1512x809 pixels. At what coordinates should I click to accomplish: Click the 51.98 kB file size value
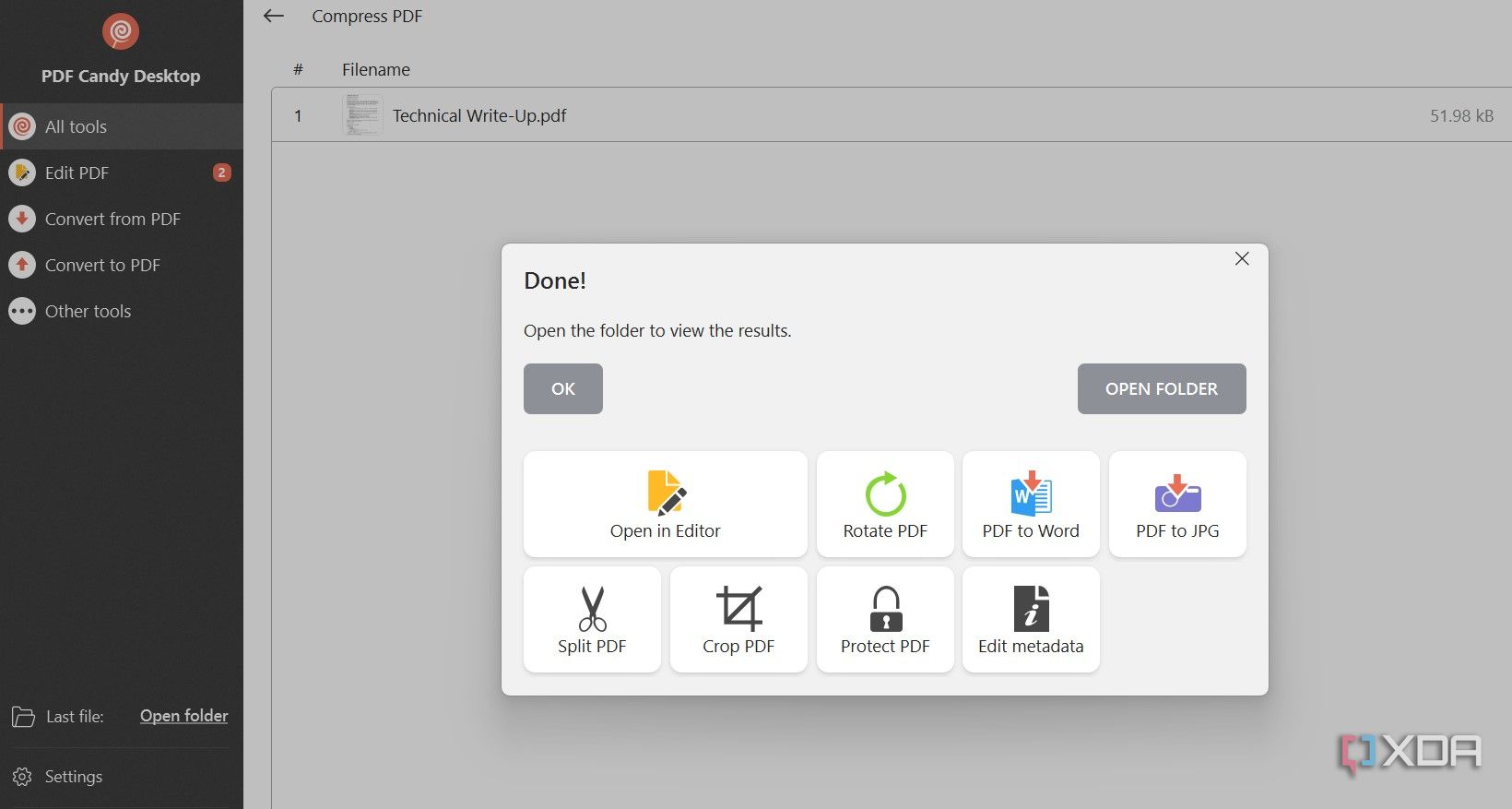[1461, 115]
